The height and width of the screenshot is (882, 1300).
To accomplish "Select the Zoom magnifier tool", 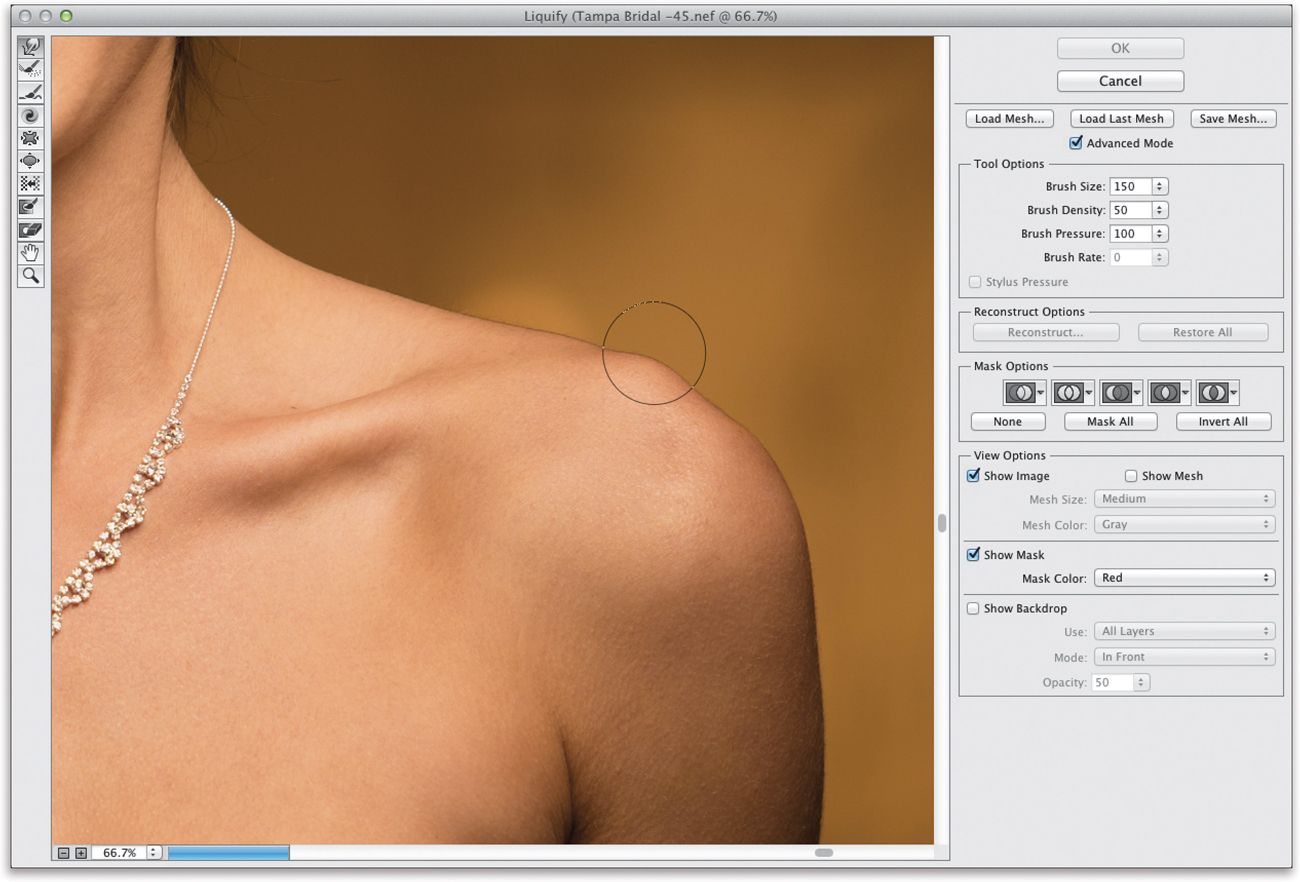I will click(31, 275).
